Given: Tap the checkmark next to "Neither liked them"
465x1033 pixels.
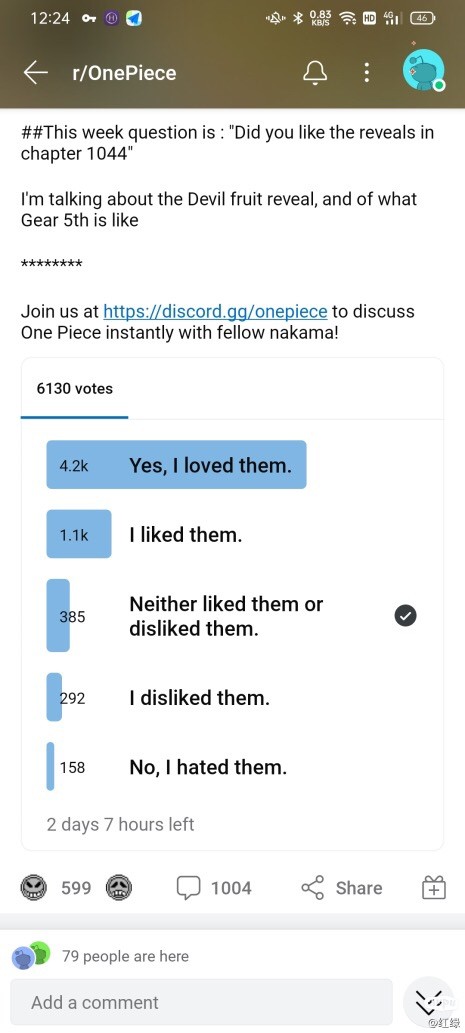Looking at the screenshot, I should tap(405, 616).
